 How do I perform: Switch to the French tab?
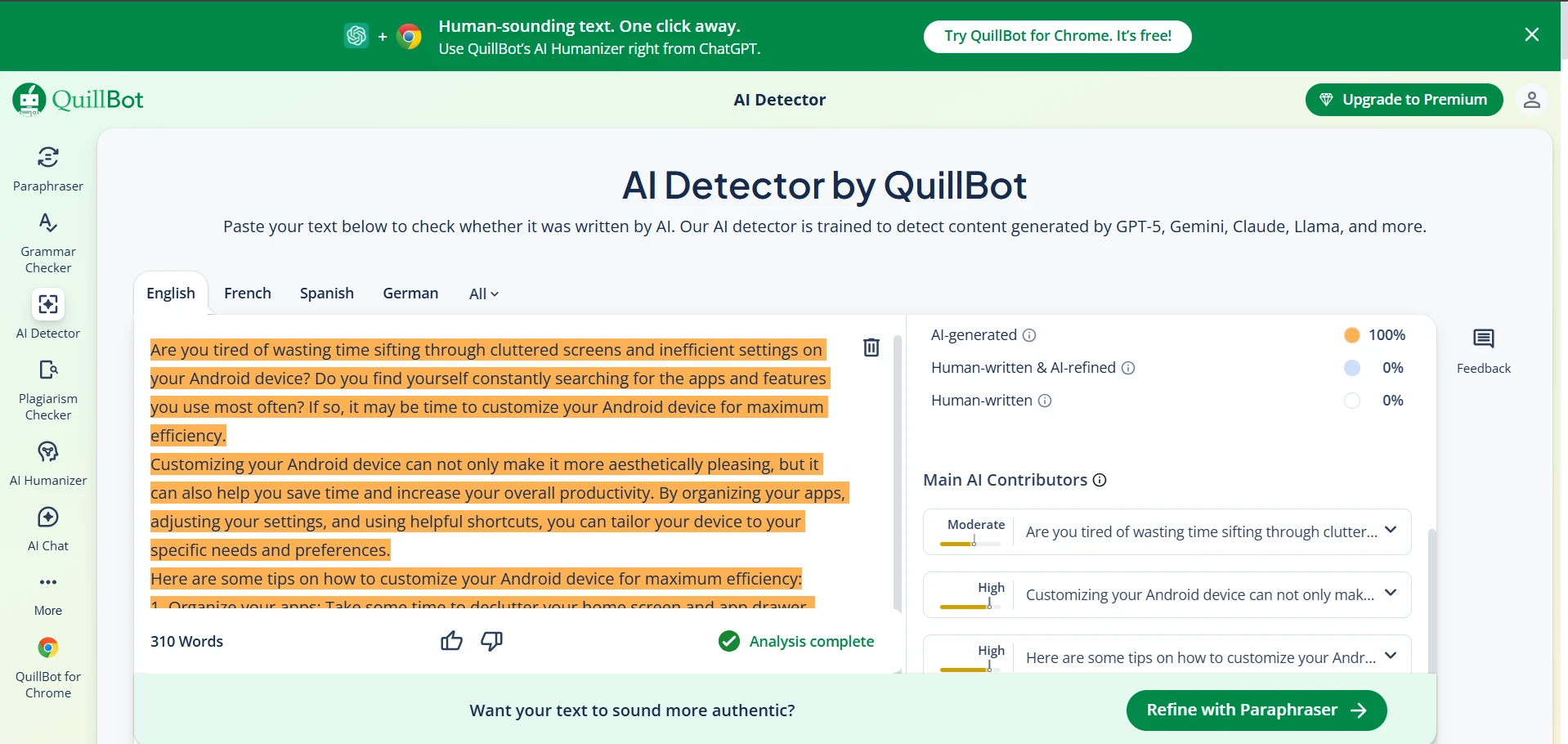247,293
